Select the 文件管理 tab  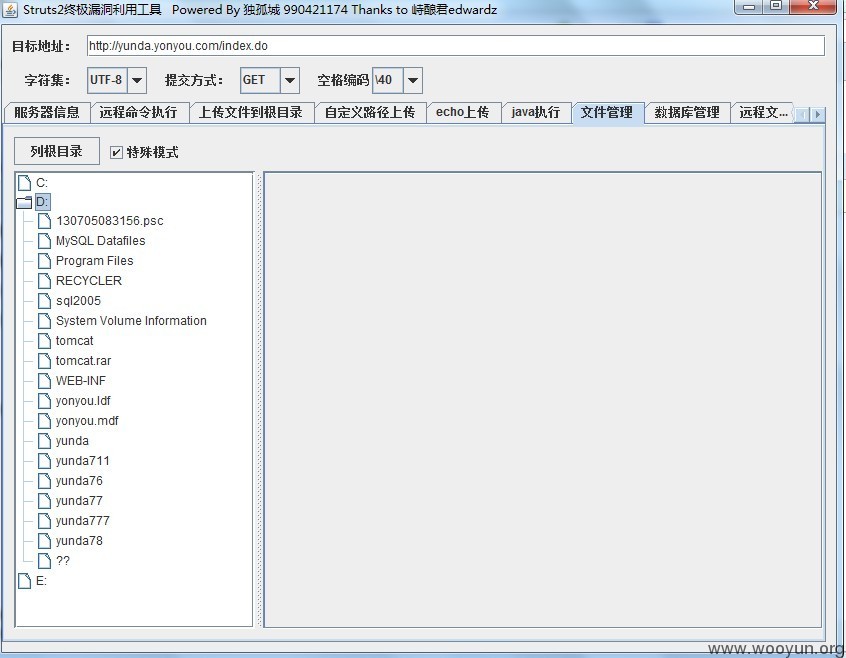[607, 112]
